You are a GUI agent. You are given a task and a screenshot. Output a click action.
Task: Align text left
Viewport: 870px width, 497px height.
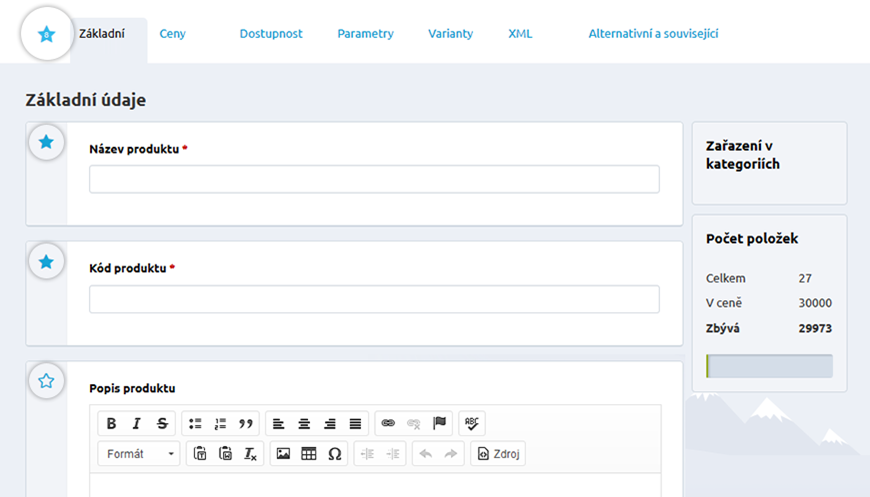[279, 423]
